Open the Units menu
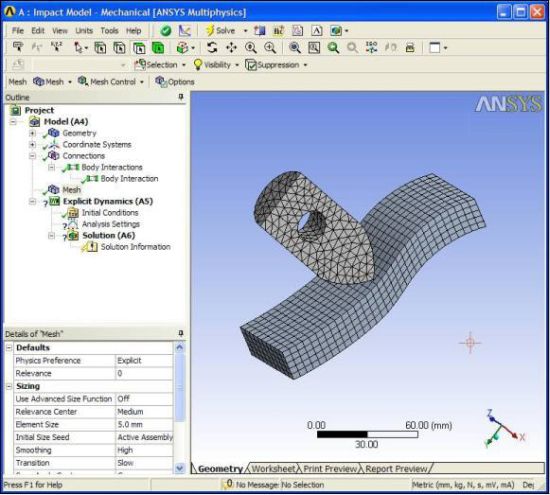The height and width of the screenshot is (495, 550). (x=84, y=31)
